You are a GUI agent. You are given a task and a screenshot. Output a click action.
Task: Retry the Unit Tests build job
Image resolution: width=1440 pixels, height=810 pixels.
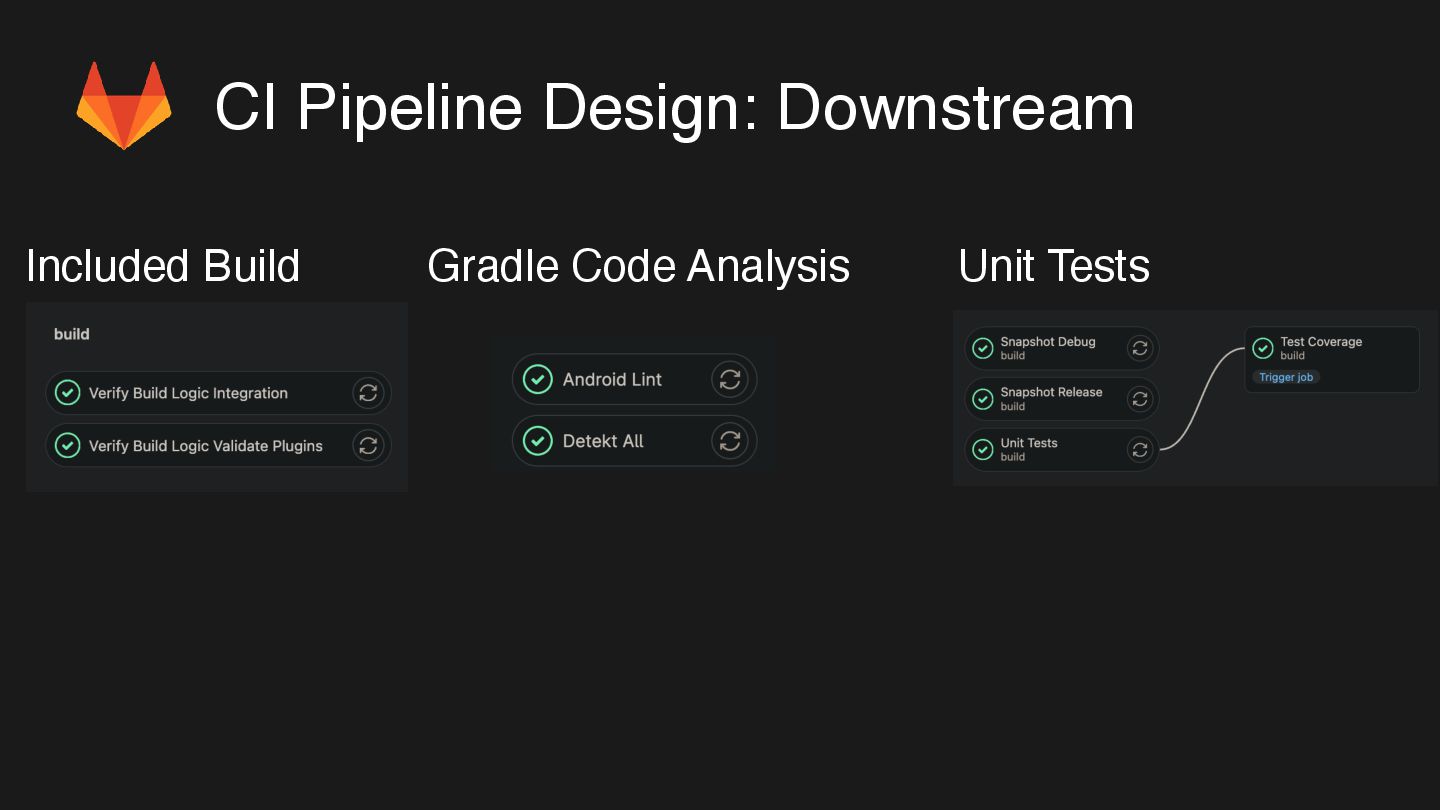point(1140,450)
